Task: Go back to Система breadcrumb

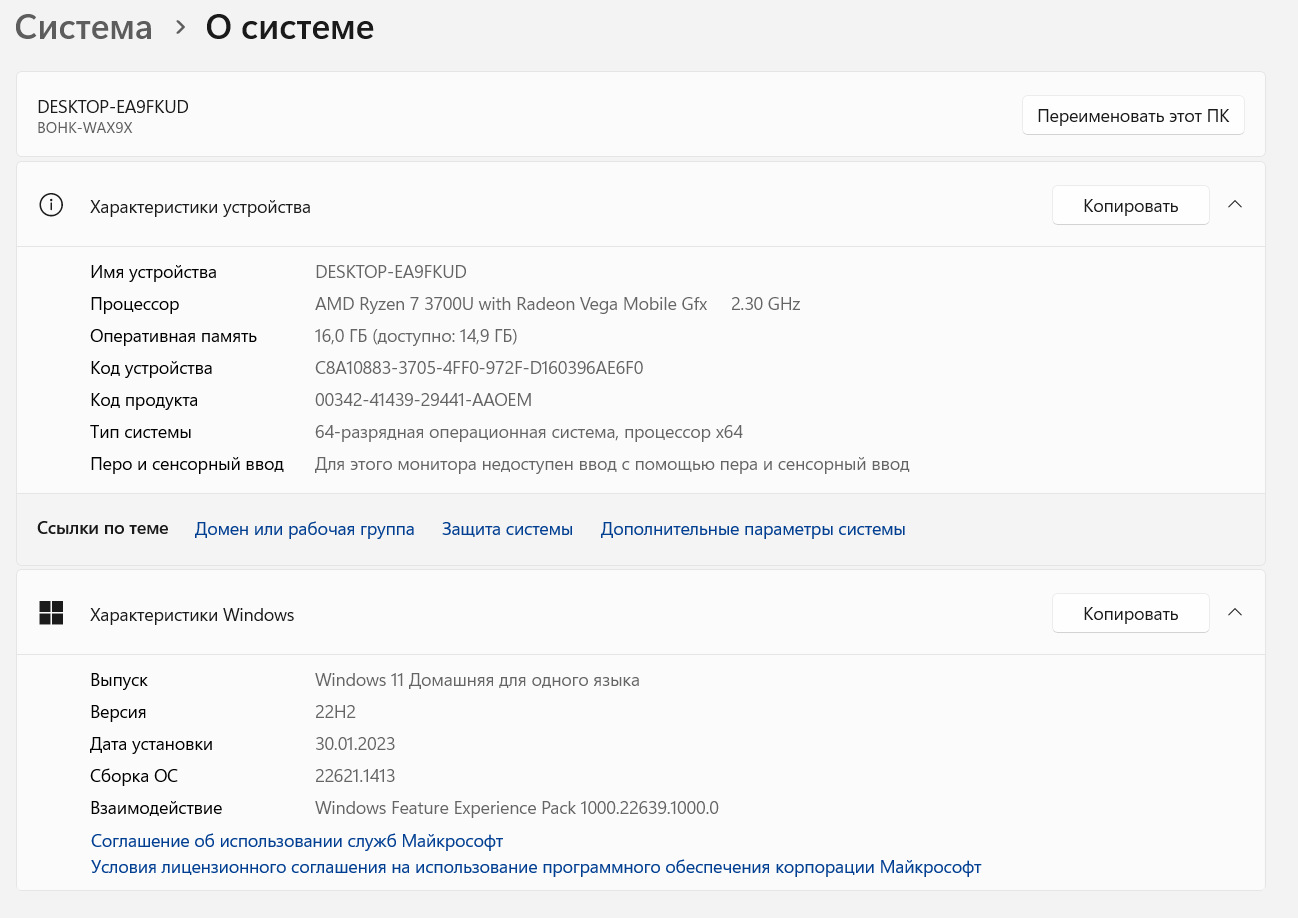Action: (x=84, y=27)
